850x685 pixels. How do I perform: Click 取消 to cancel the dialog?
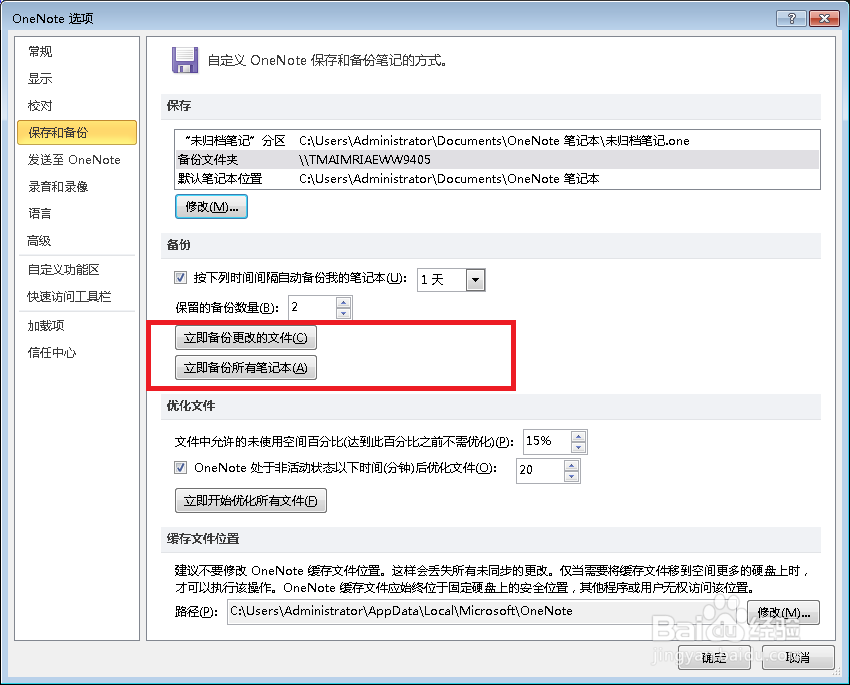click(x=797, y=657)
